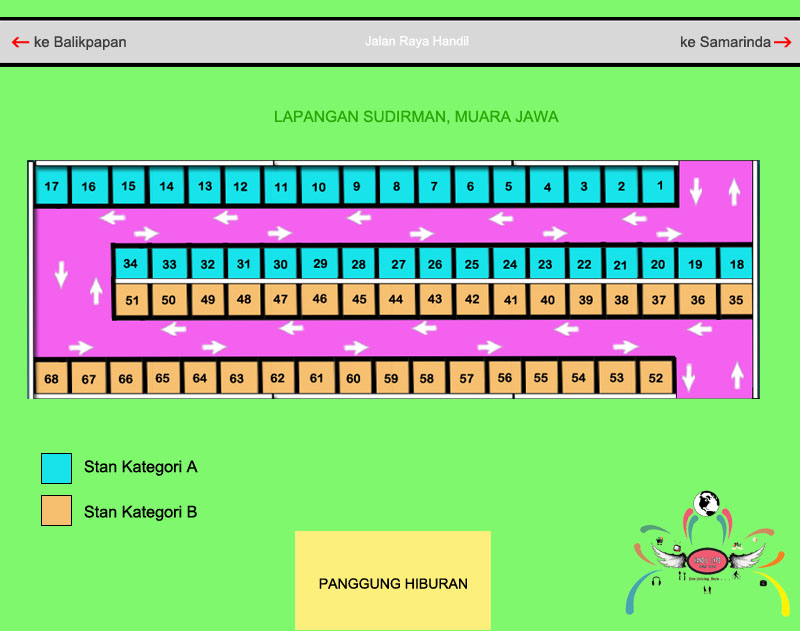
Task: Choose stand number 46 in Kategori B
Action: 319,299
